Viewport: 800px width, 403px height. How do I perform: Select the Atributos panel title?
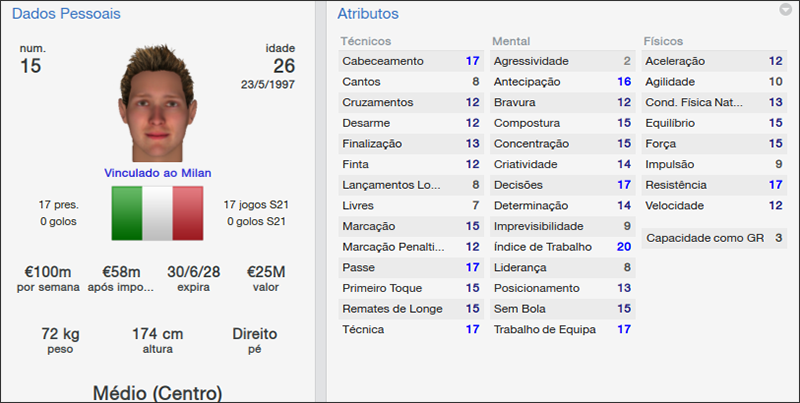[368, 14]
